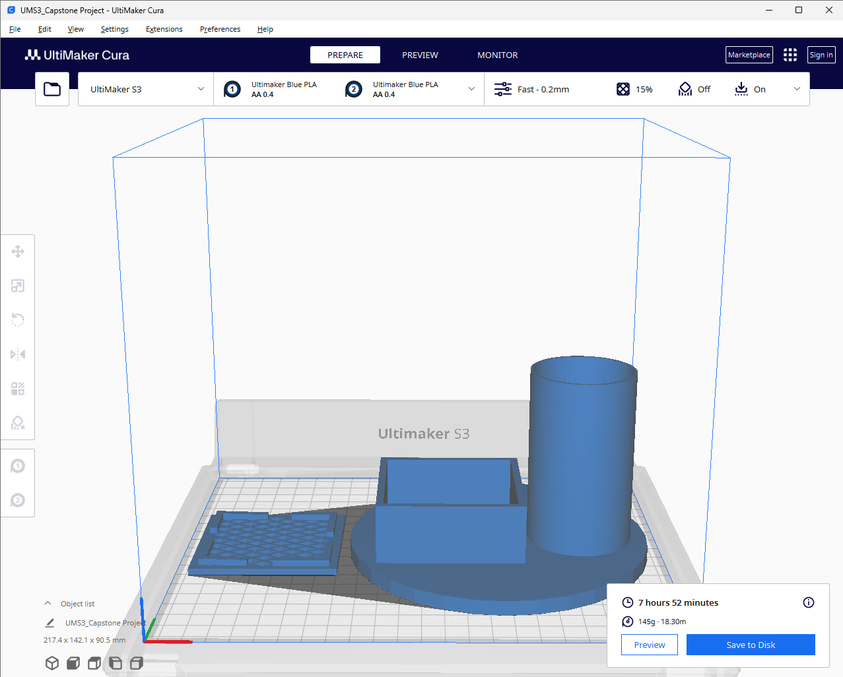Viewport: 843px width, 677px height.
Task: Open the UltiMaker S3 printer dropdown
Action: [x=146, y=89]
